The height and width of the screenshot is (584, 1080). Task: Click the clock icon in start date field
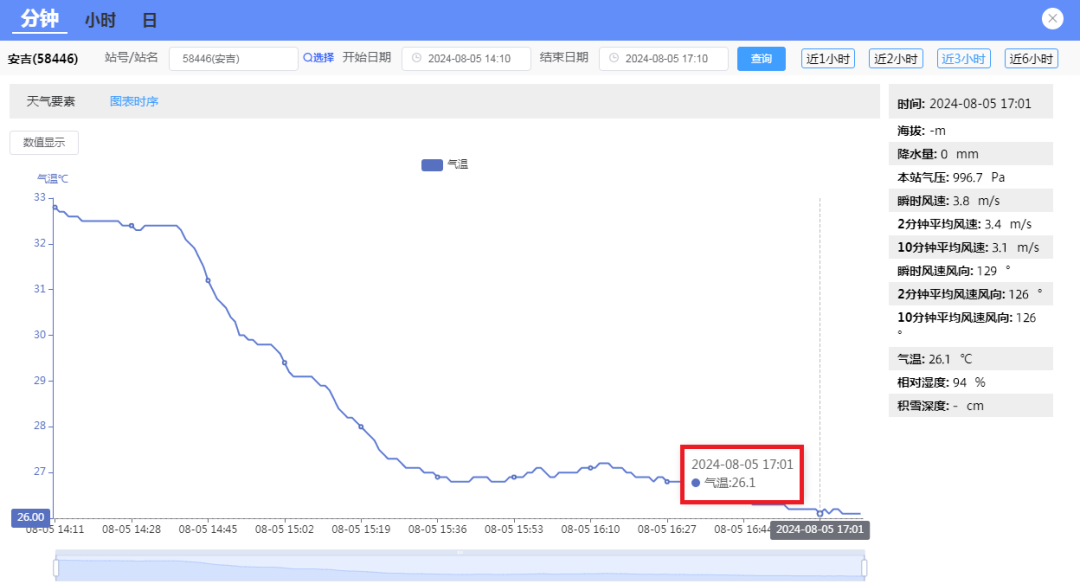[x=416, y=59]
